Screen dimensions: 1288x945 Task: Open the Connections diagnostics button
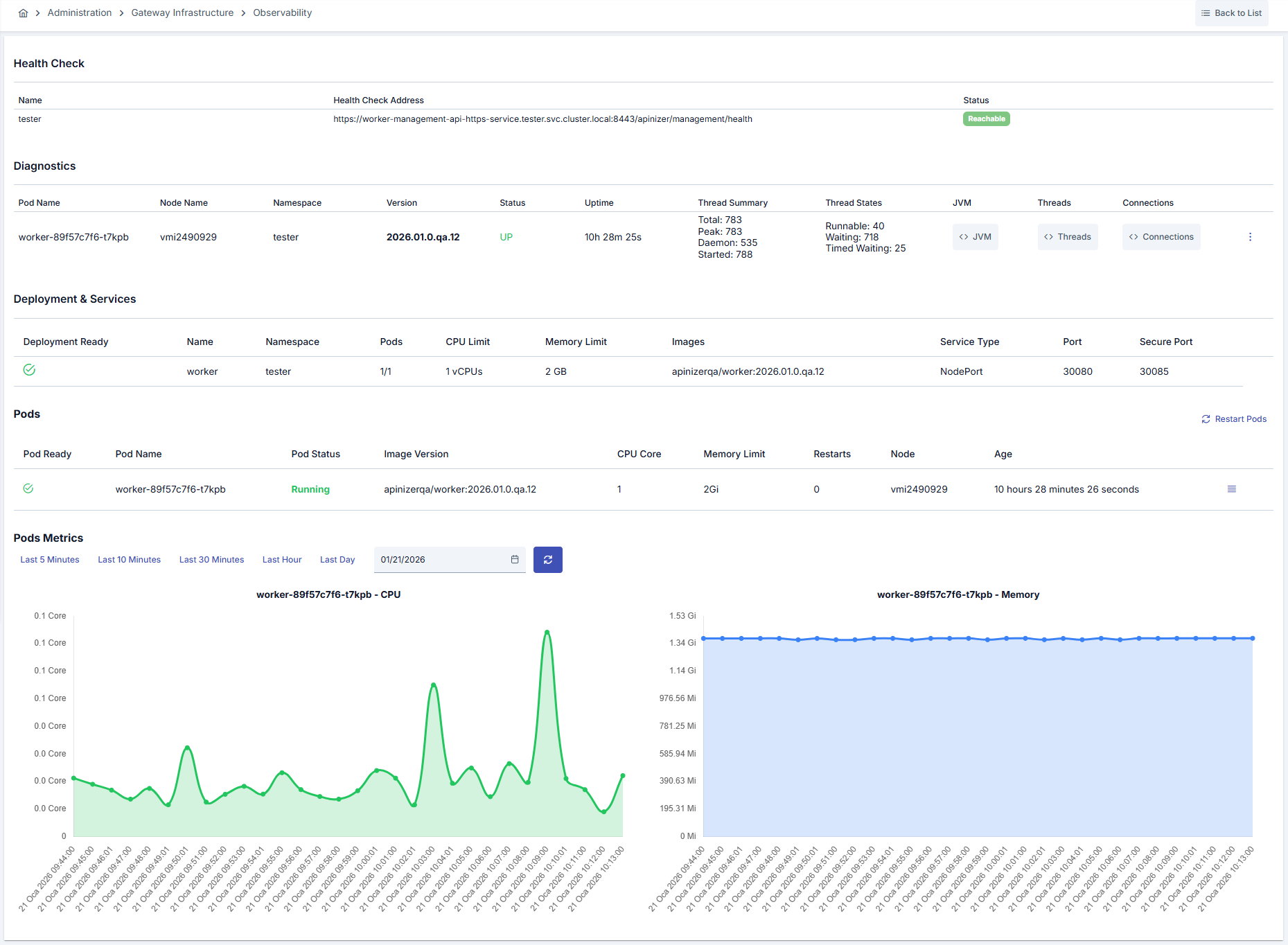(x=1161, y=237)
